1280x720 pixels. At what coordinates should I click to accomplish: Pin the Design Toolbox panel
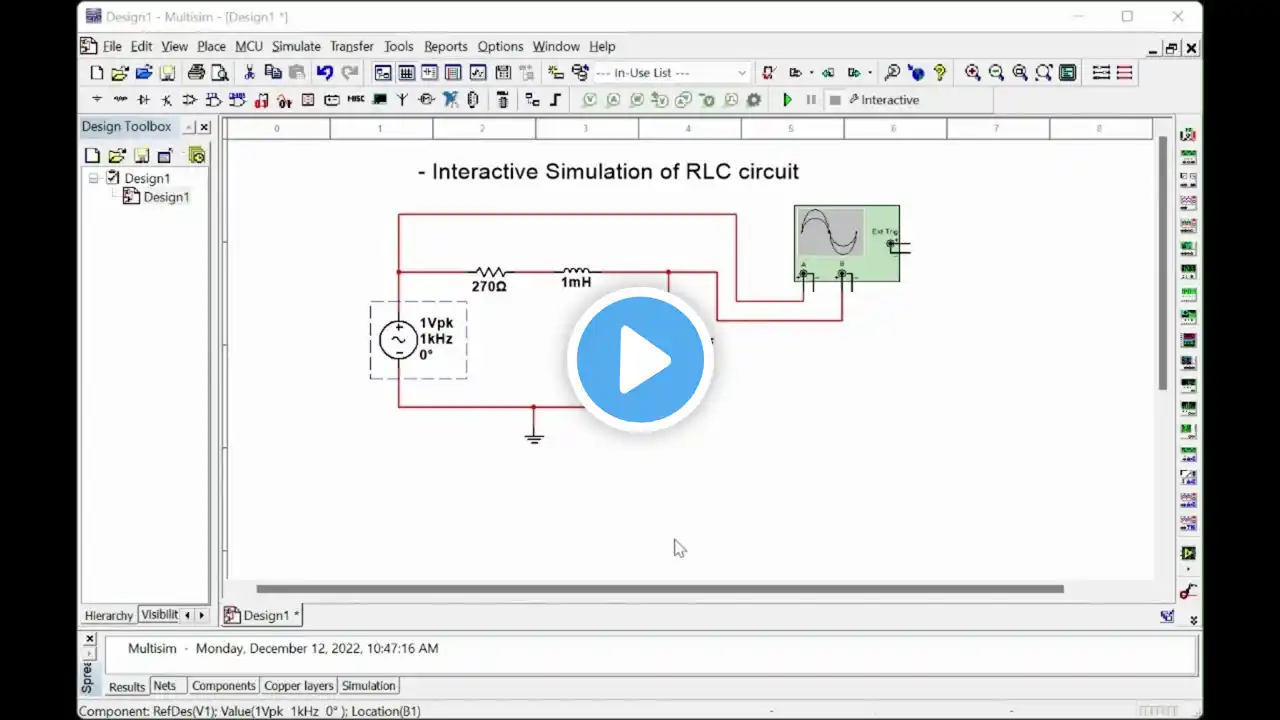click(189, 127)
